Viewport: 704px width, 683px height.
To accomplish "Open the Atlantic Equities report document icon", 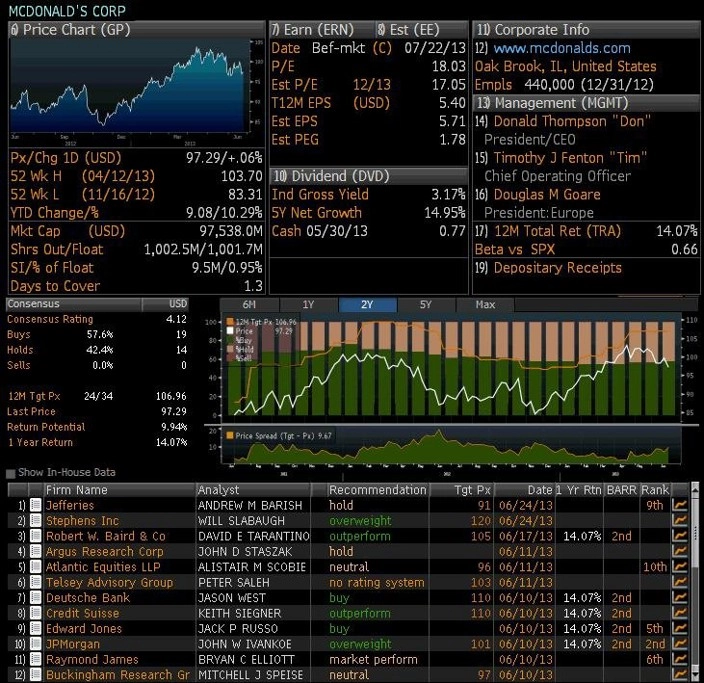I will click(x=35, y=567).
